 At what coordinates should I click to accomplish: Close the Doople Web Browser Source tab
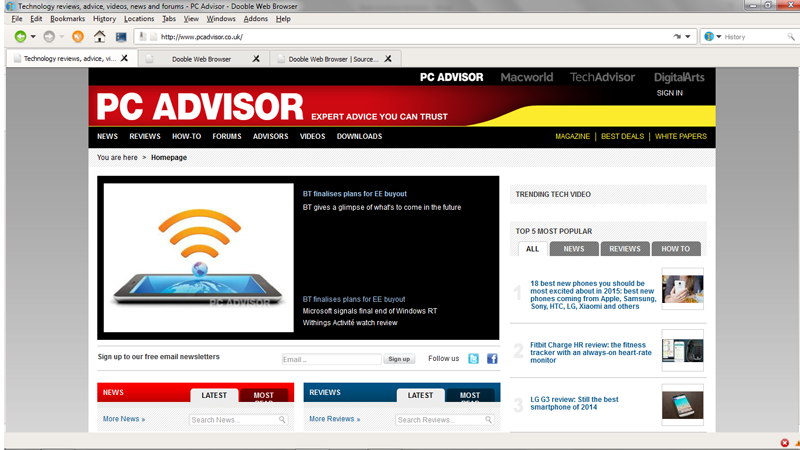[x=388, y=59]
